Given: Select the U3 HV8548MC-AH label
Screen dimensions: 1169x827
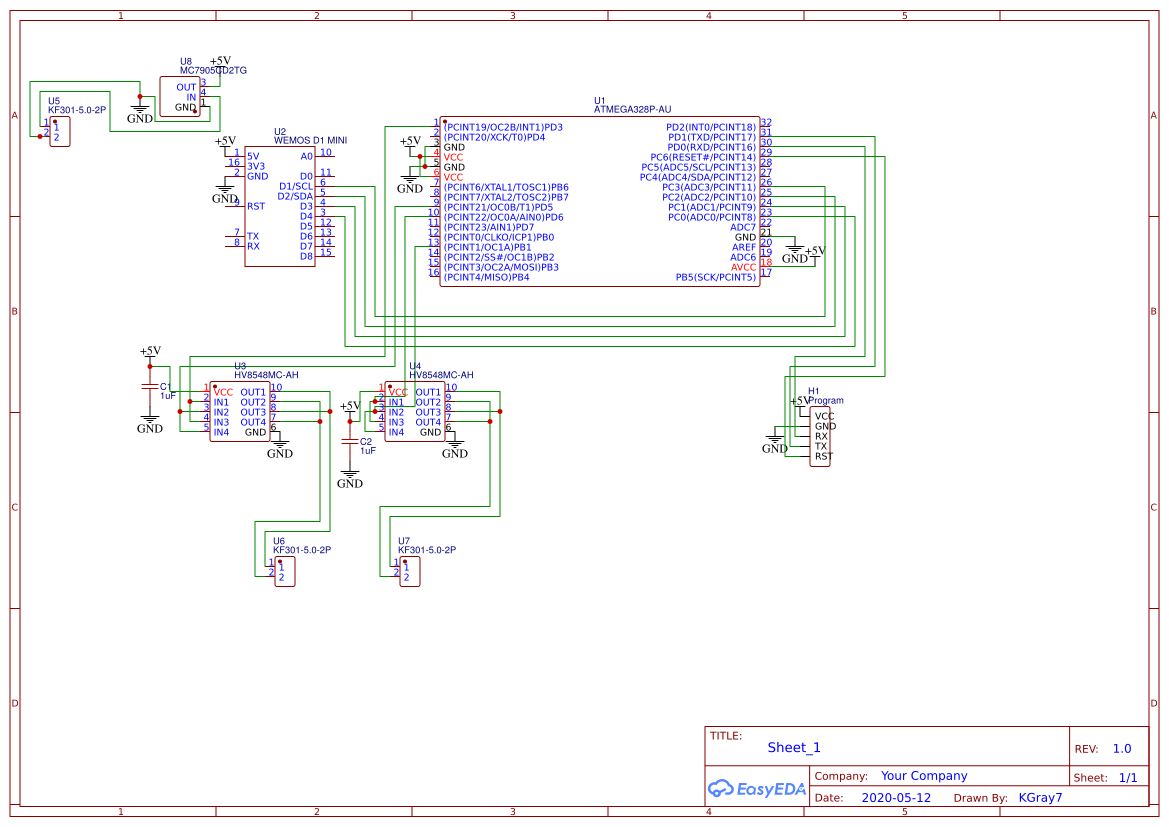Looking at the screenshot, I should (266, 375).
